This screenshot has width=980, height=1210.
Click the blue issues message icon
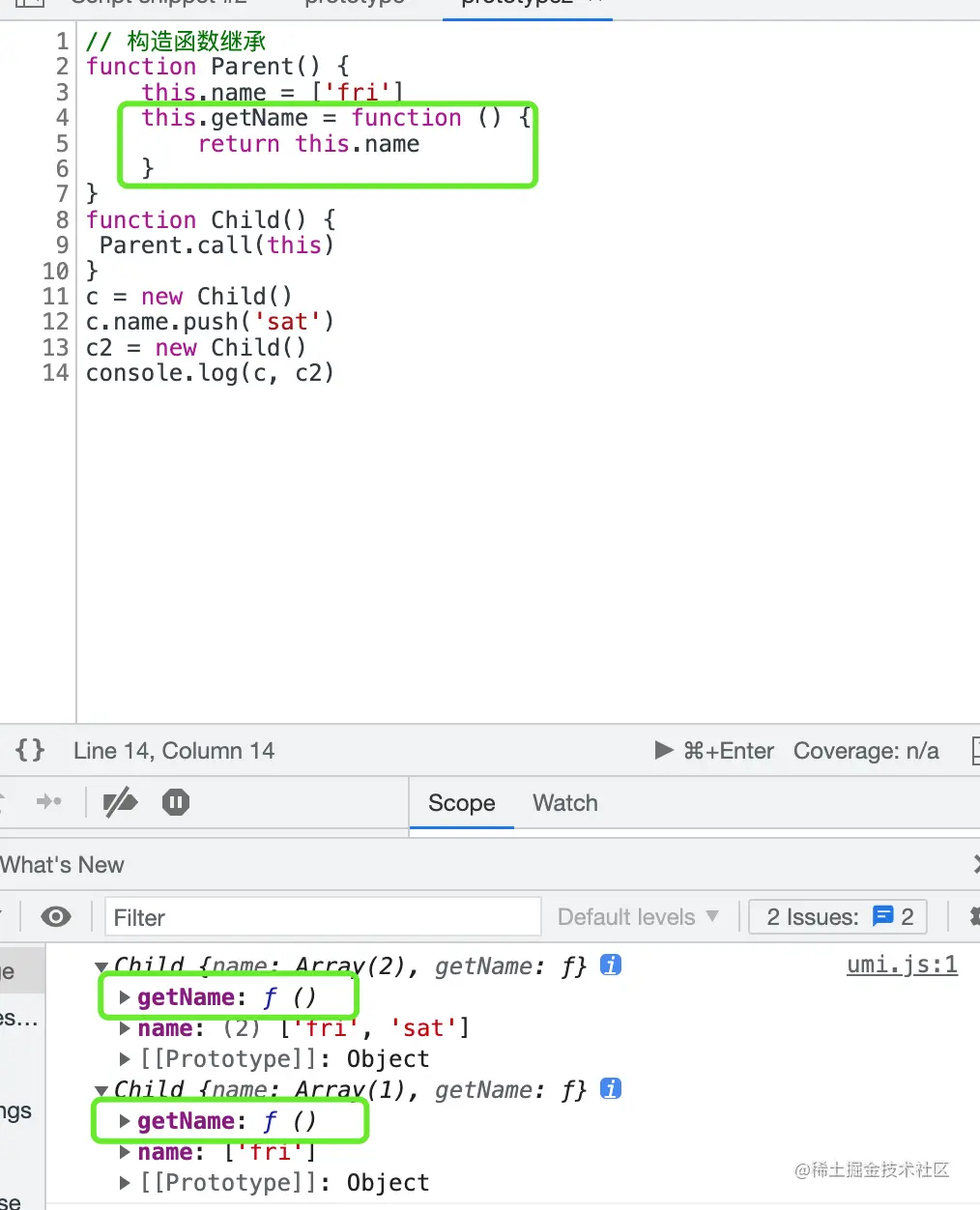pyautogui.click(x=882, y=916)
